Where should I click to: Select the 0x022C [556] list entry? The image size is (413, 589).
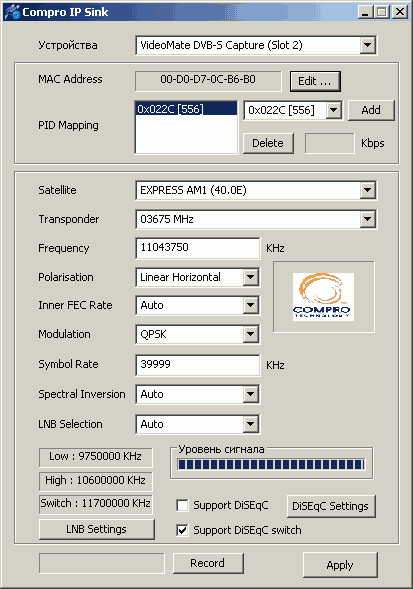coord(186,109)
